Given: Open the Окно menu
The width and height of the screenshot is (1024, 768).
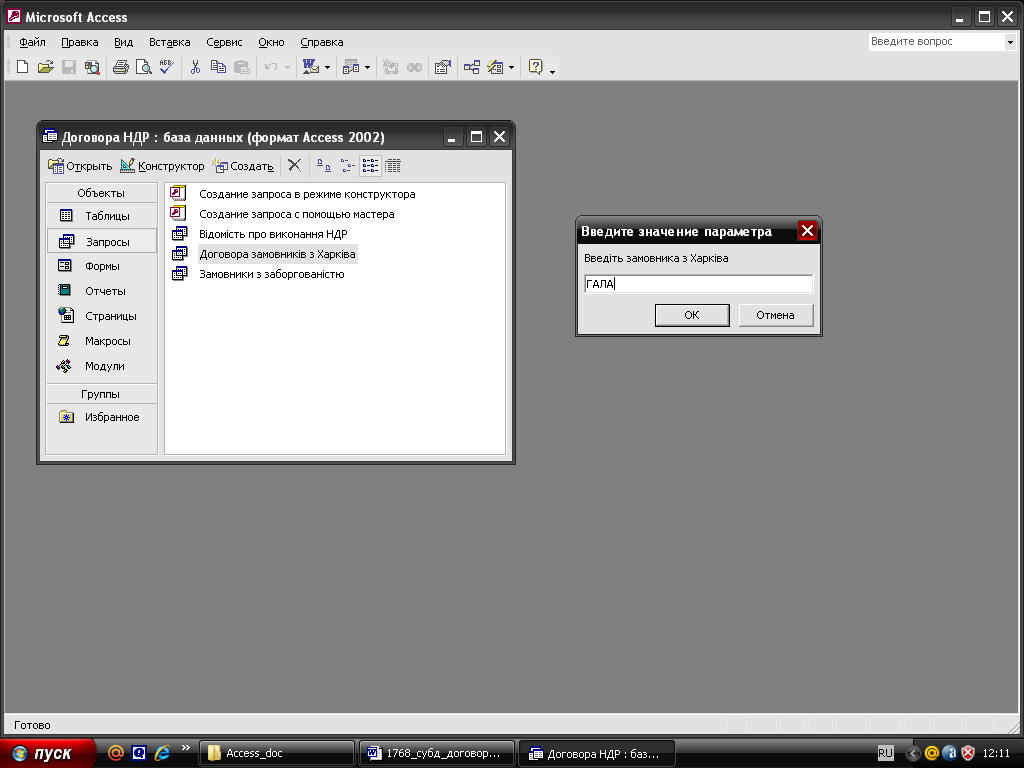Looking at the screenshot, I should (271, 42).
